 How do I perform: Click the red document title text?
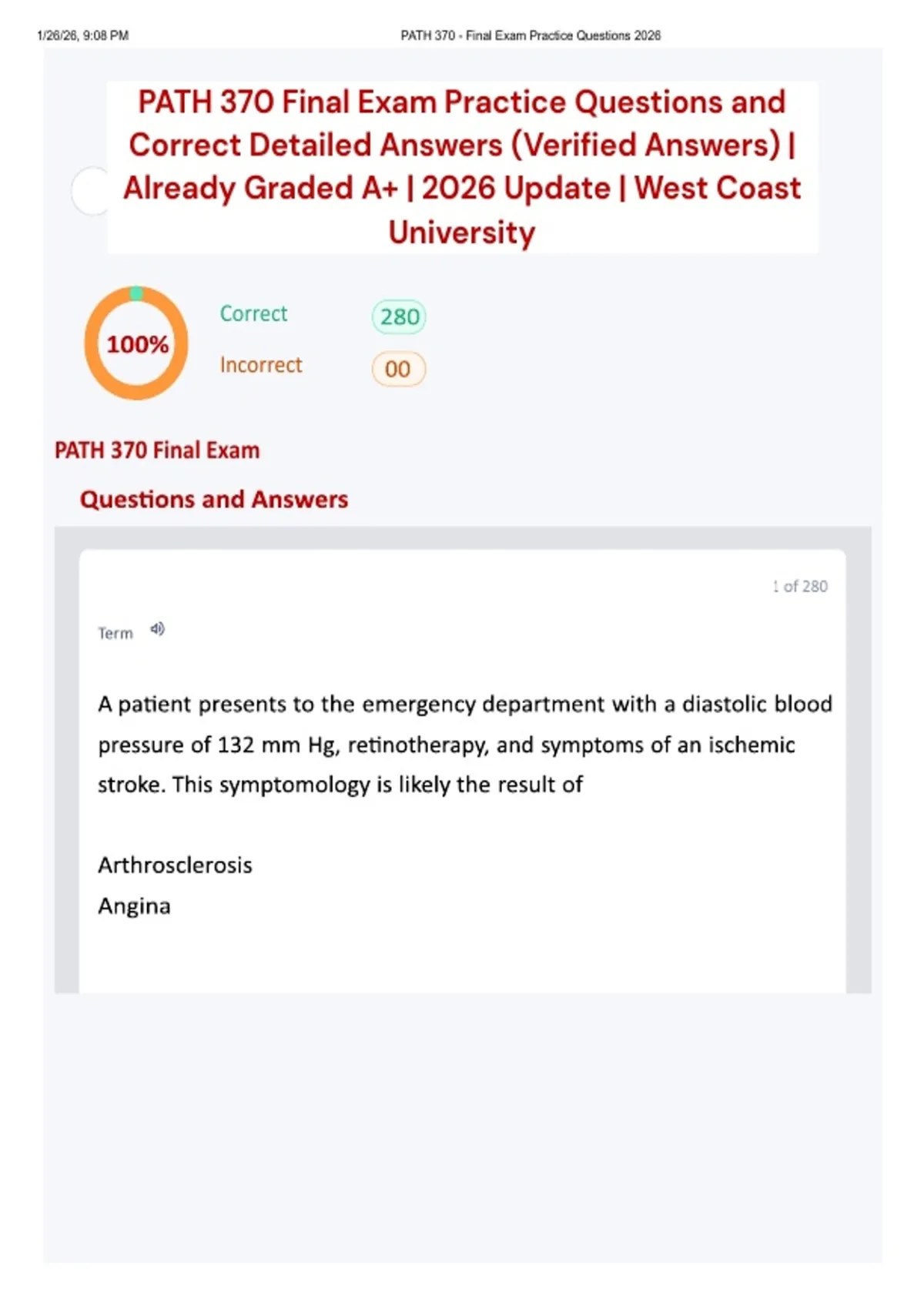point(462,145)
